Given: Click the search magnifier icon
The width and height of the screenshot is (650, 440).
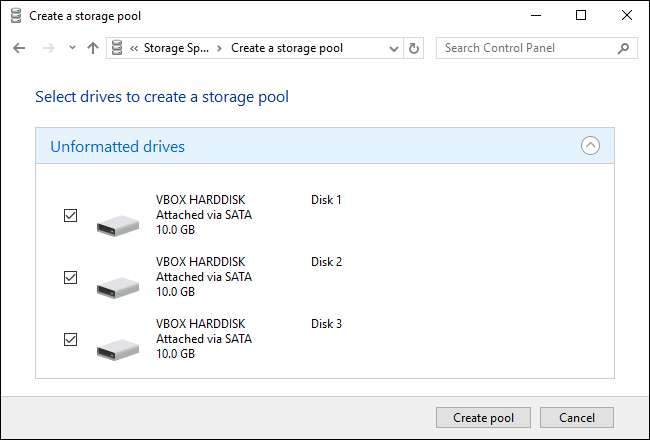Looking at the screenshot, I should (623, 48).
